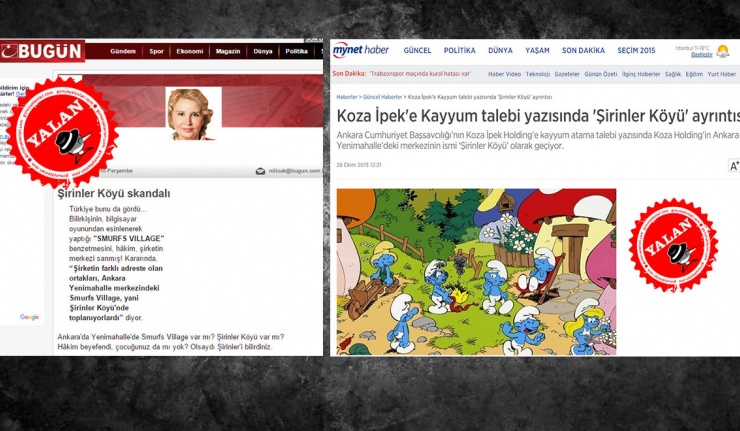
Task: Open the Seçim 2015 tab
Action: tap(636, 50)
